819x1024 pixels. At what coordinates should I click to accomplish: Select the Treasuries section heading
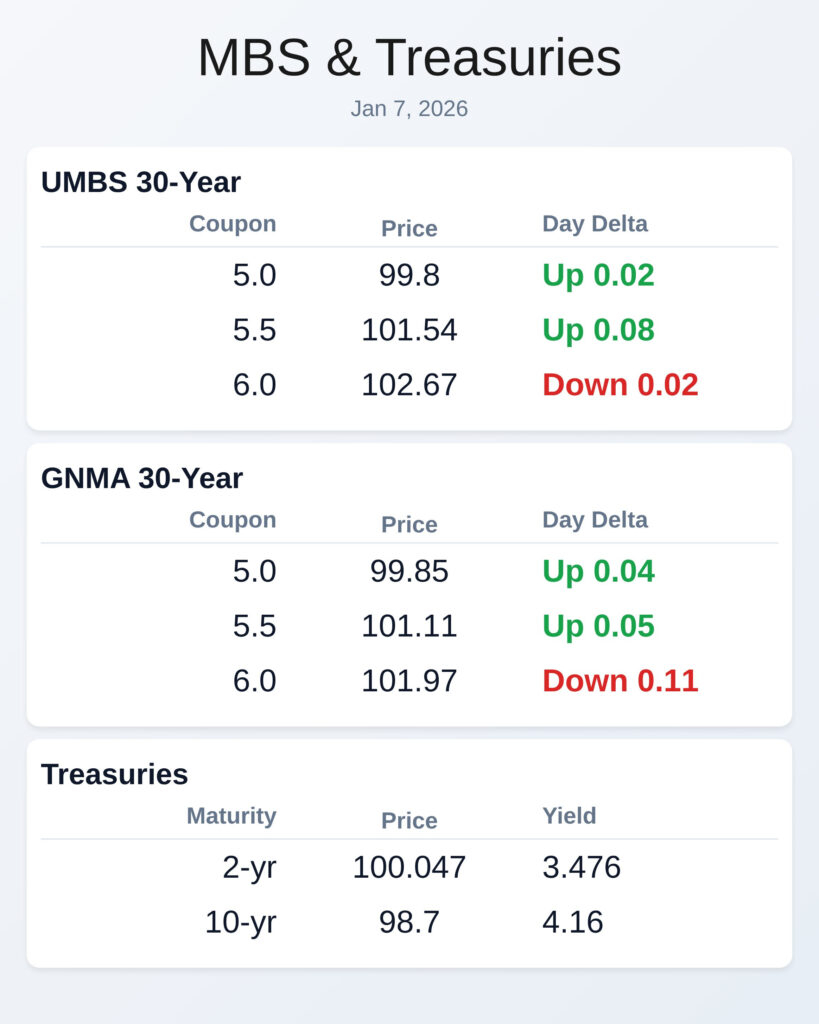tap(115, 774)
